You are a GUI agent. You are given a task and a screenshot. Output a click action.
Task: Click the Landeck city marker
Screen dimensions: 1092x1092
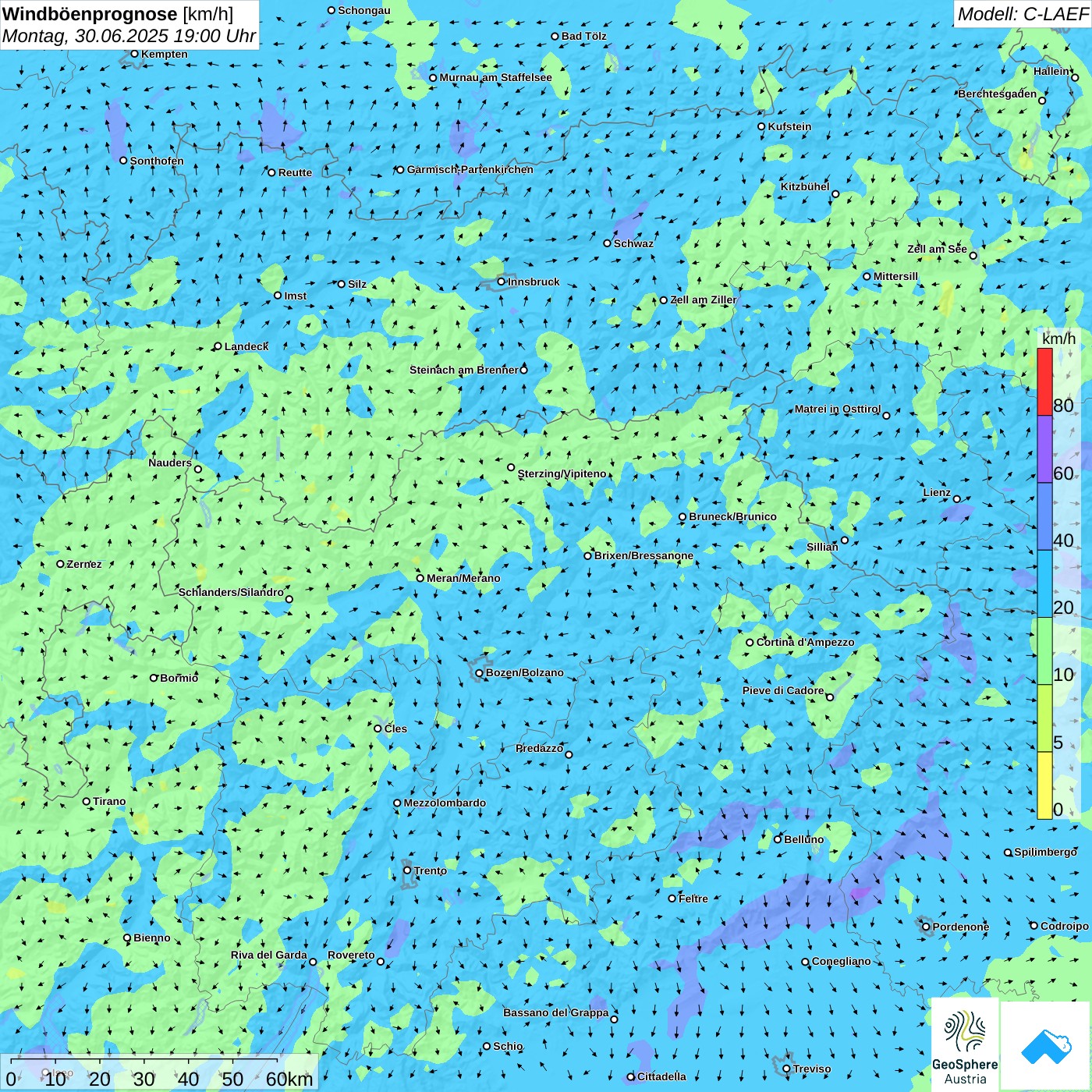(218, 346)
